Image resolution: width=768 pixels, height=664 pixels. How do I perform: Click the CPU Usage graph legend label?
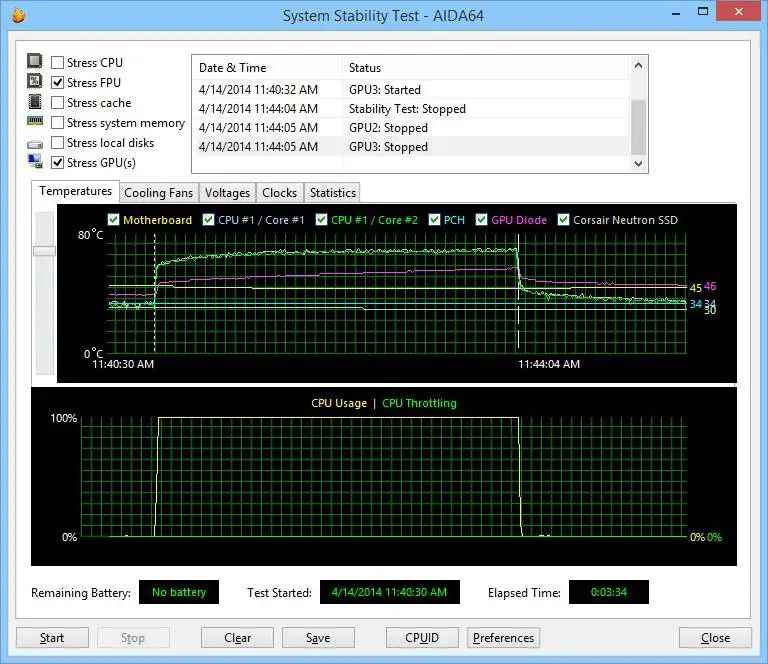click(x=339, y=403)
